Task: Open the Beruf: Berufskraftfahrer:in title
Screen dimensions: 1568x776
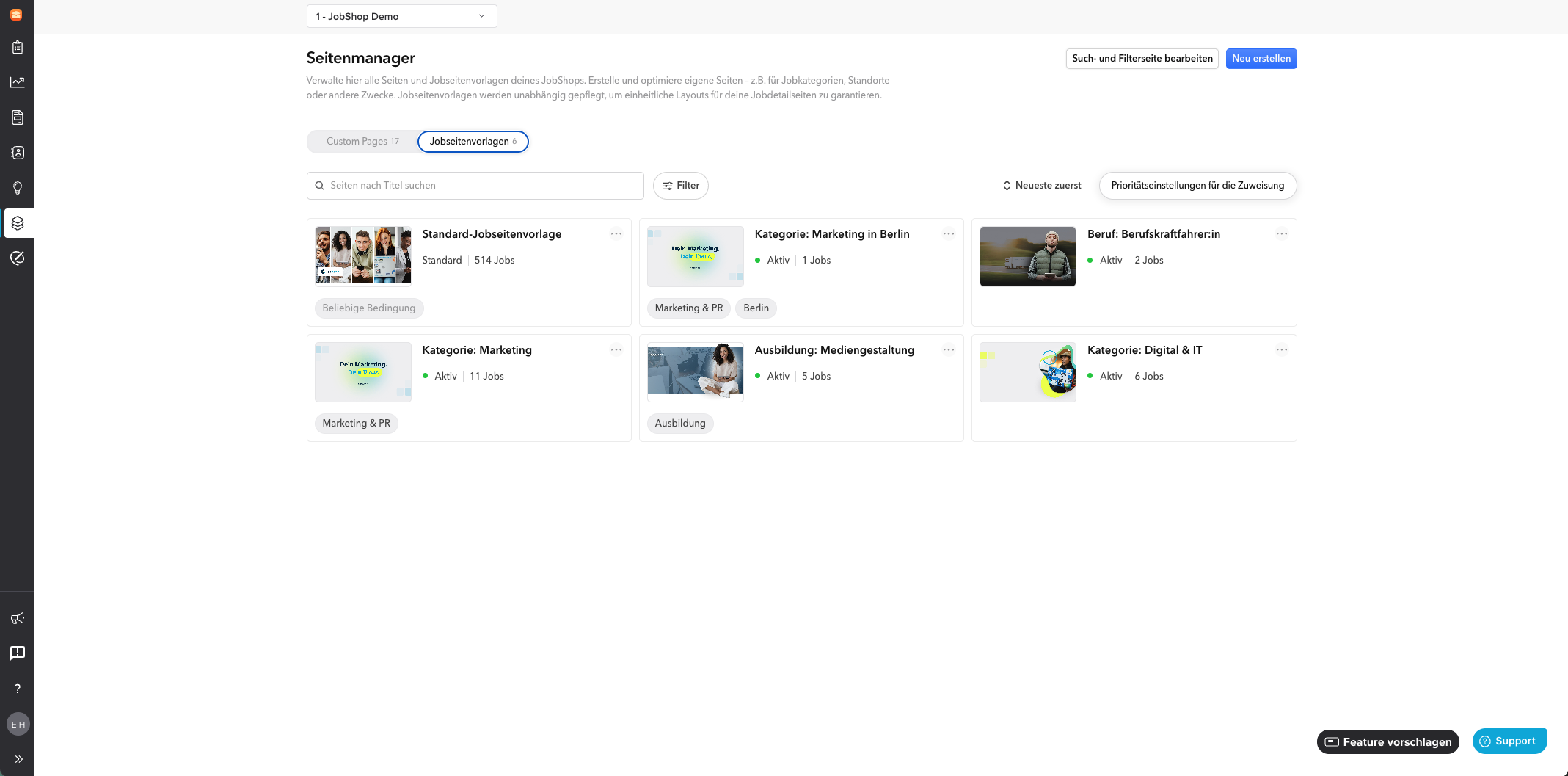Action: (x=1153, y=234)
